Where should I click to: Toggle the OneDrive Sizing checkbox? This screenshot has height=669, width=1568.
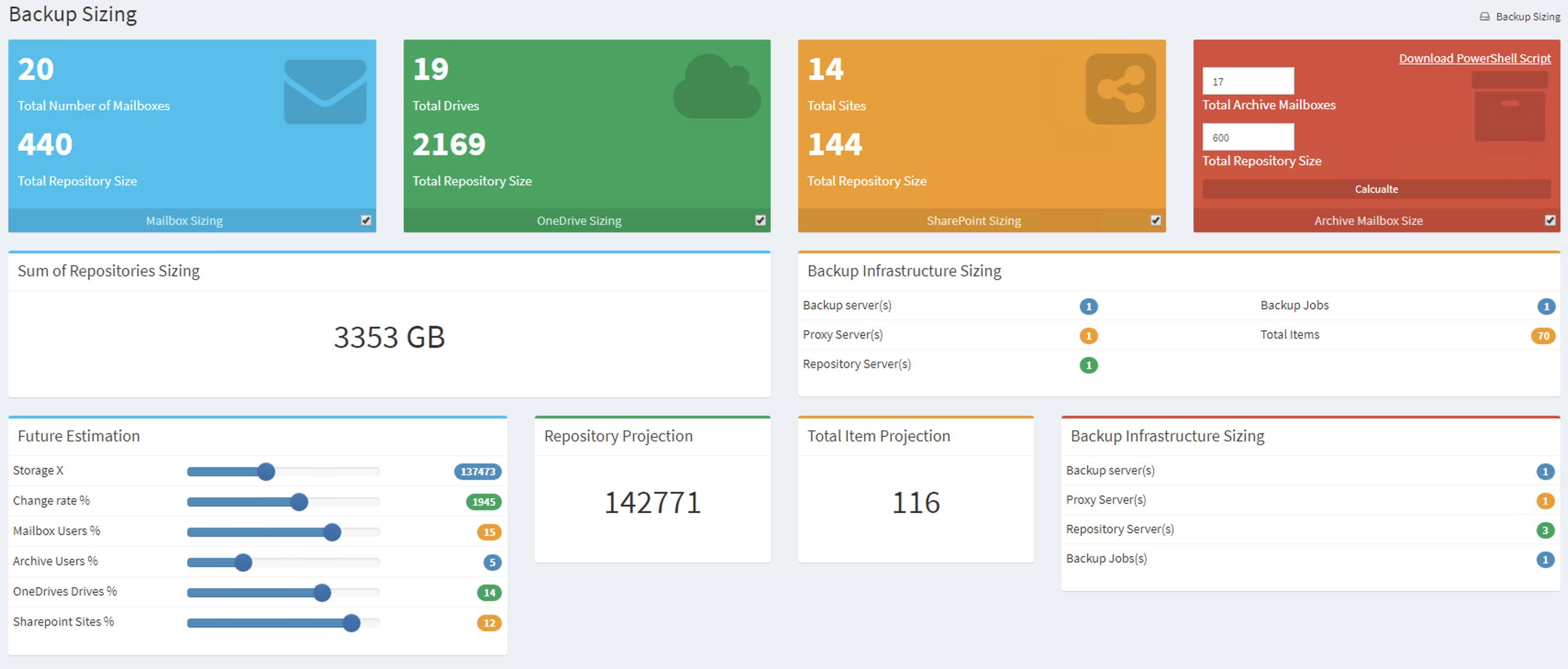(760, 220)
